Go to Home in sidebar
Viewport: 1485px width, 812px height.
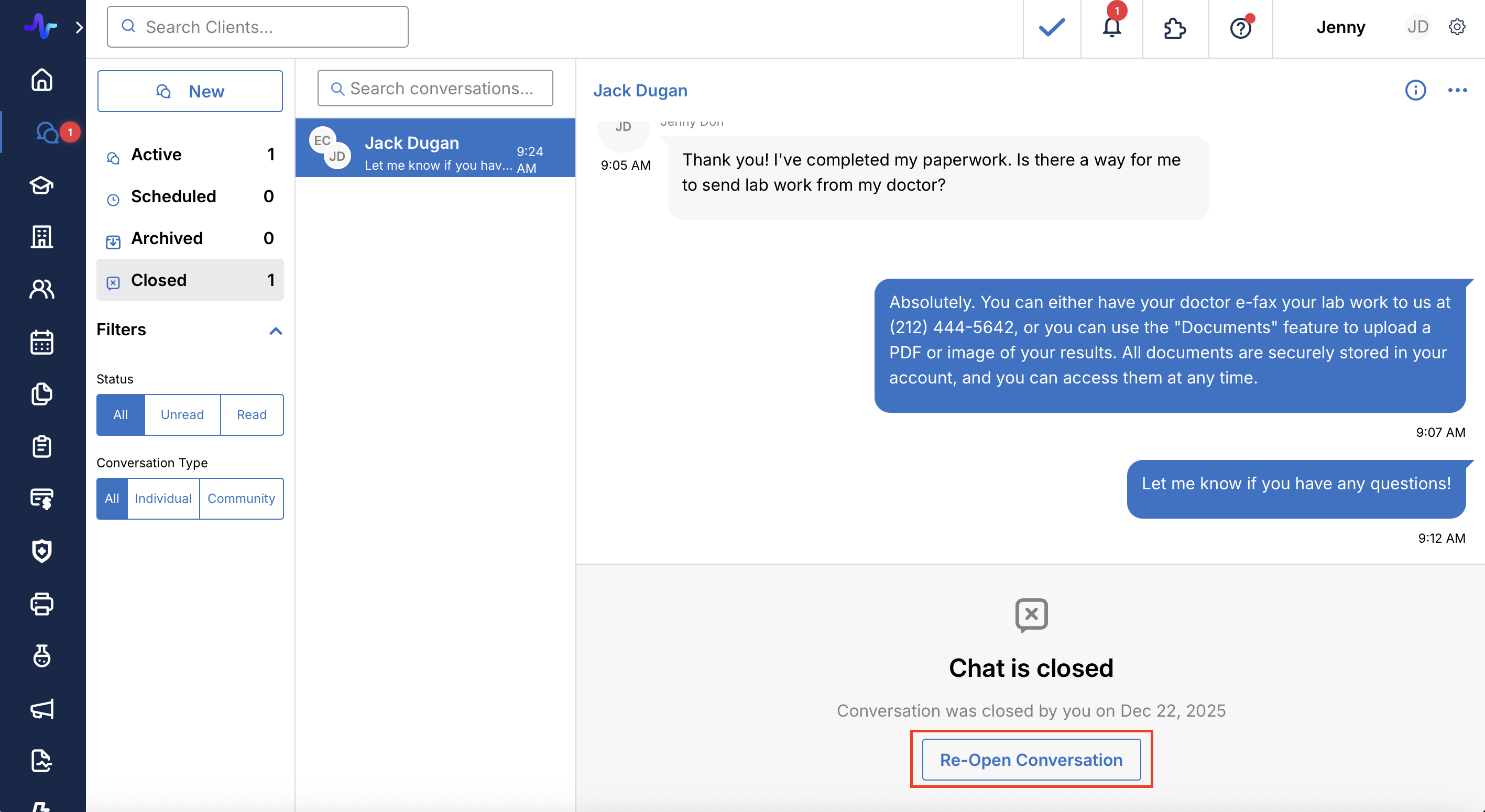(x=41, y=80)
